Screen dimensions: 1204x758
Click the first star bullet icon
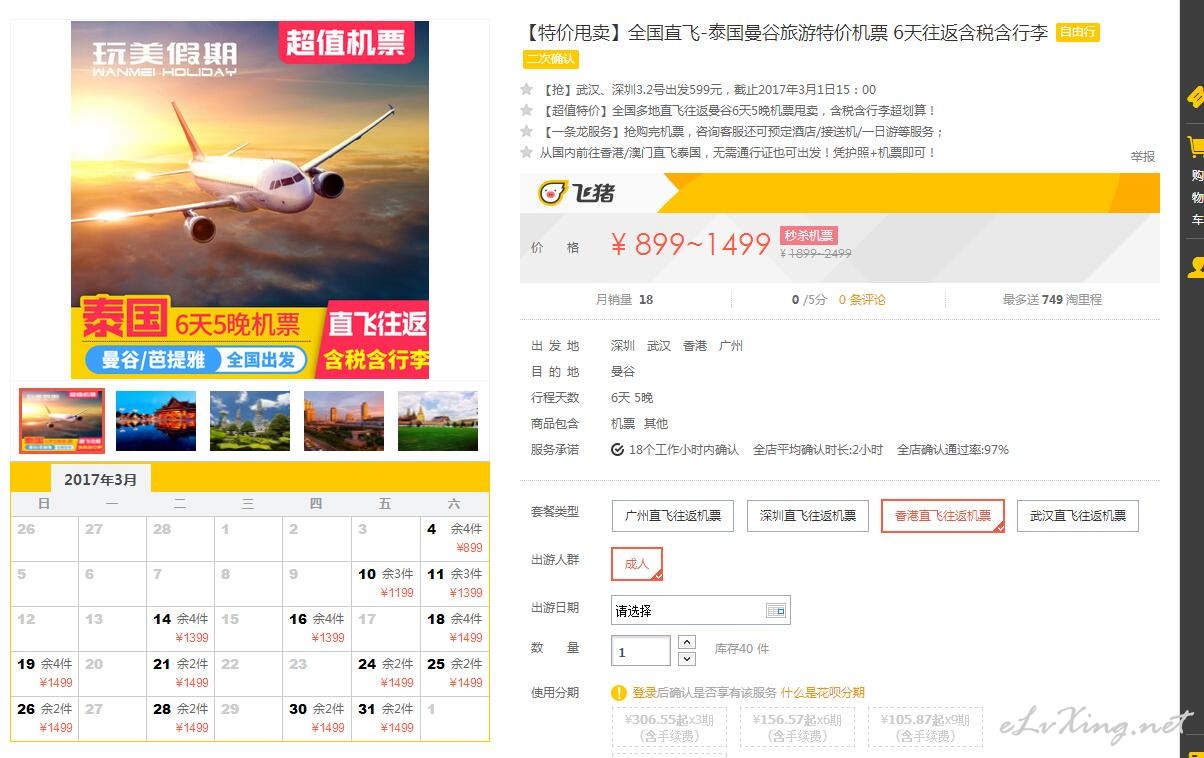[x=526, y=89]
